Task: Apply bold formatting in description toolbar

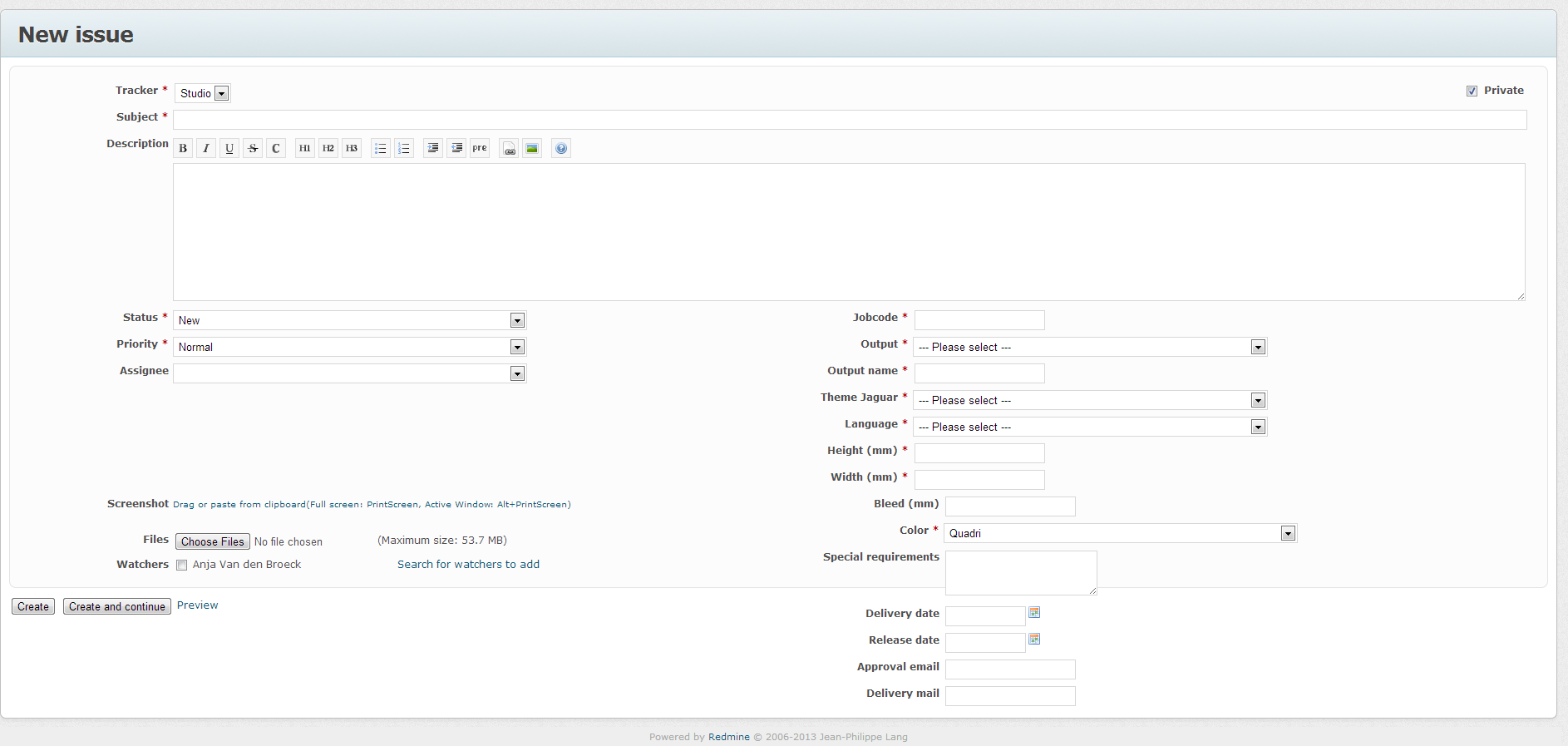Action: [183, 149]
